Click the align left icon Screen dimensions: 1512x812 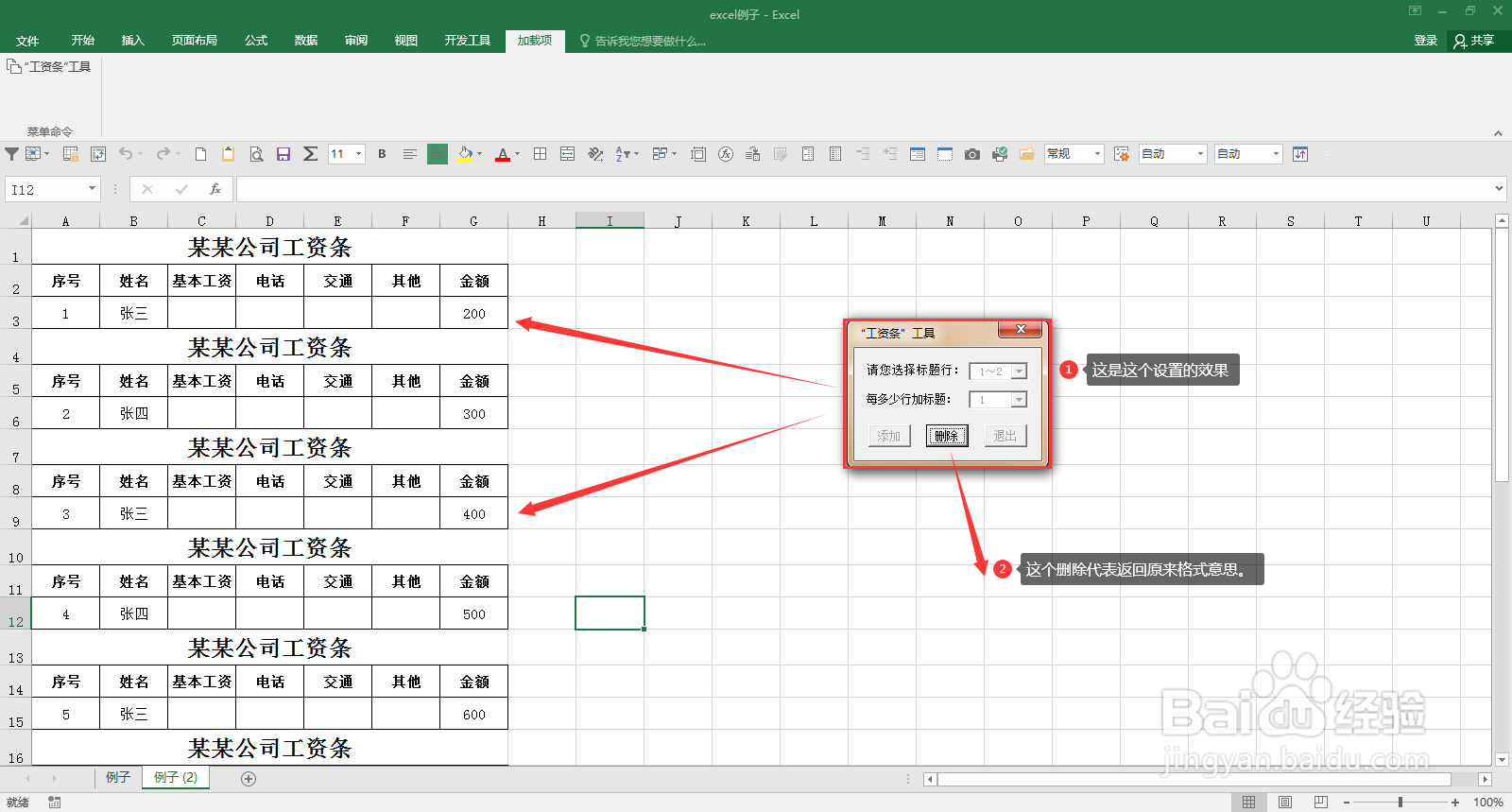(x=409, y=154)
